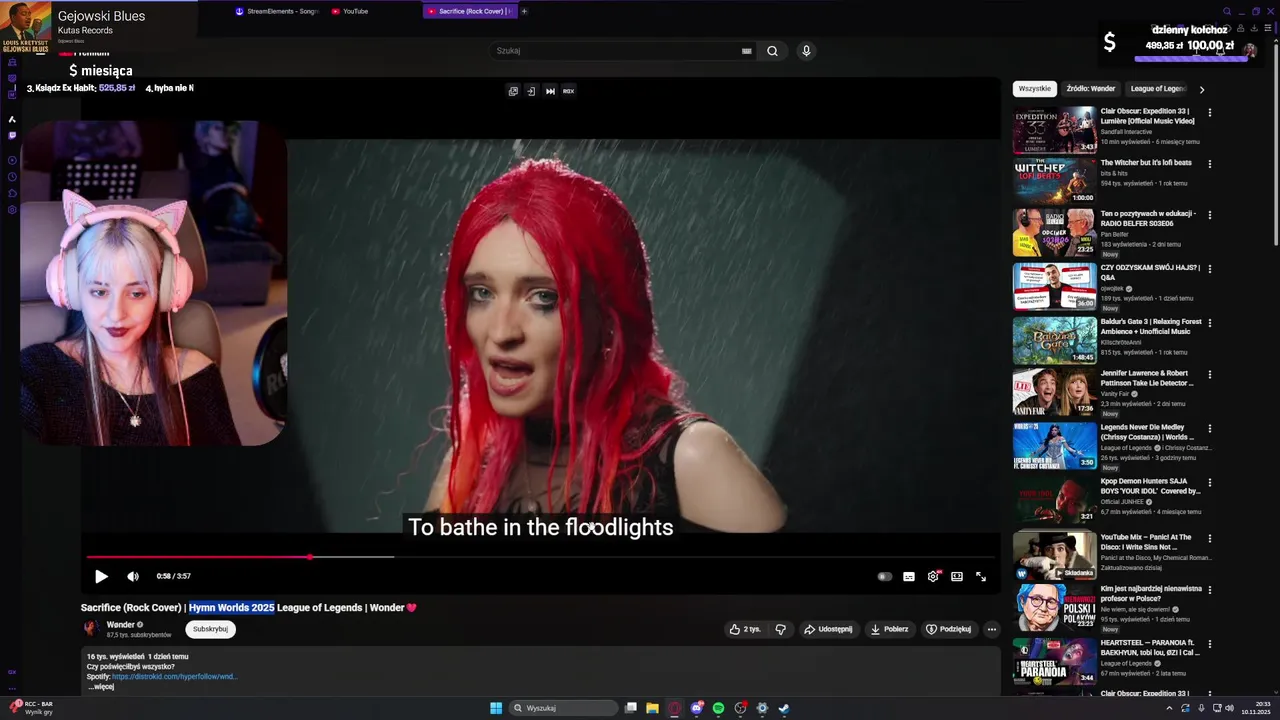The width and height of the screenshot is (1280, 720).
Task: Open options menu for Baldur's Gate 3 video
Action: point(1209,323)
